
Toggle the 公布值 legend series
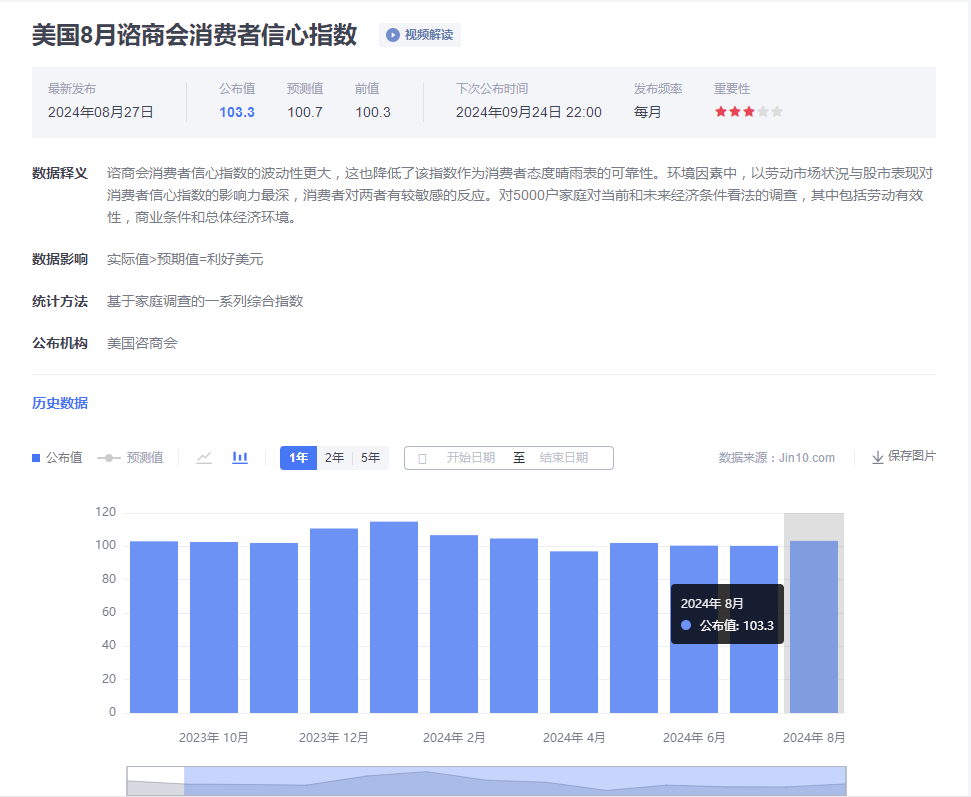[57, 458]
